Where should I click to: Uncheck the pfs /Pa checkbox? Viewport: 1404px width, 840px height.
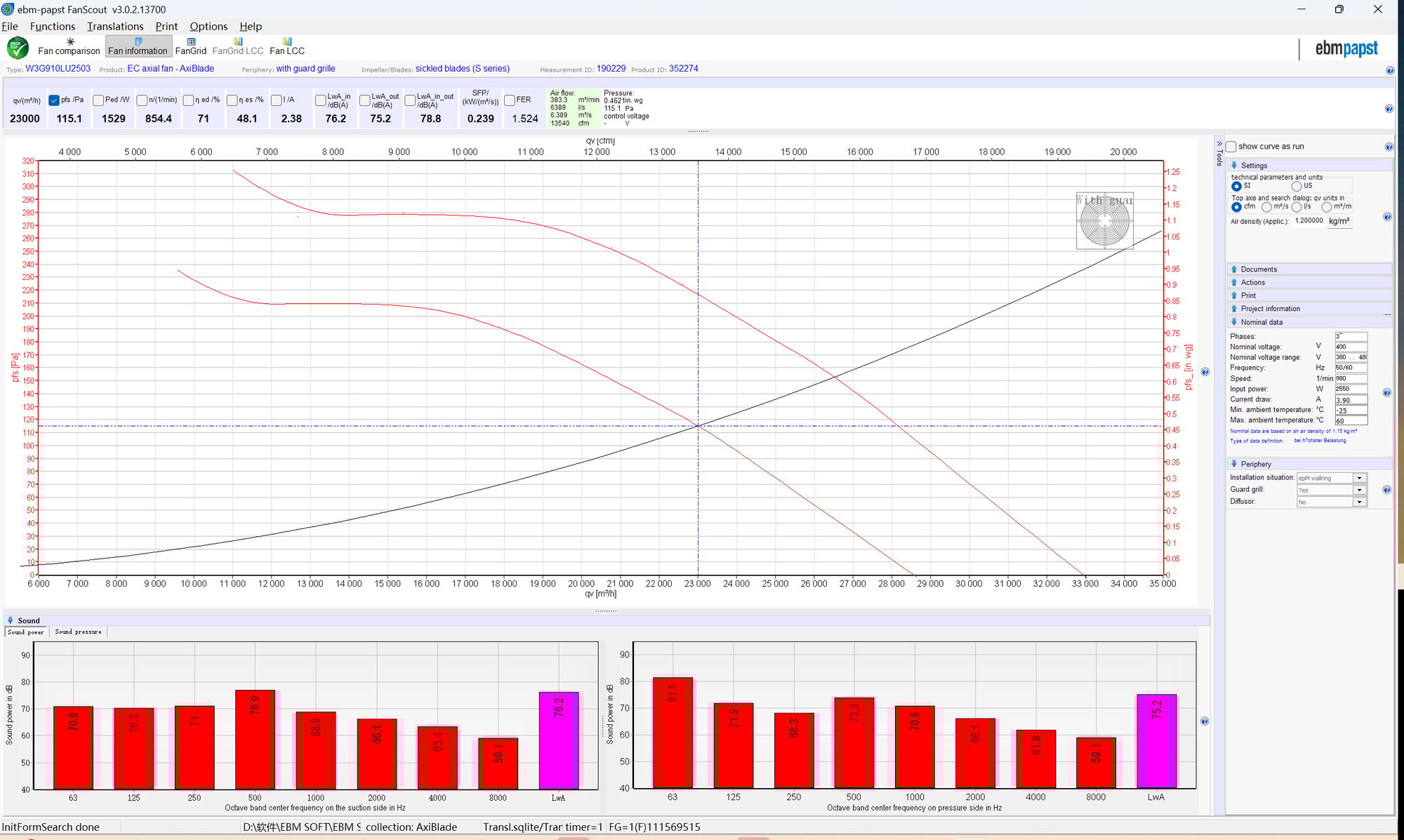point(54,100)
